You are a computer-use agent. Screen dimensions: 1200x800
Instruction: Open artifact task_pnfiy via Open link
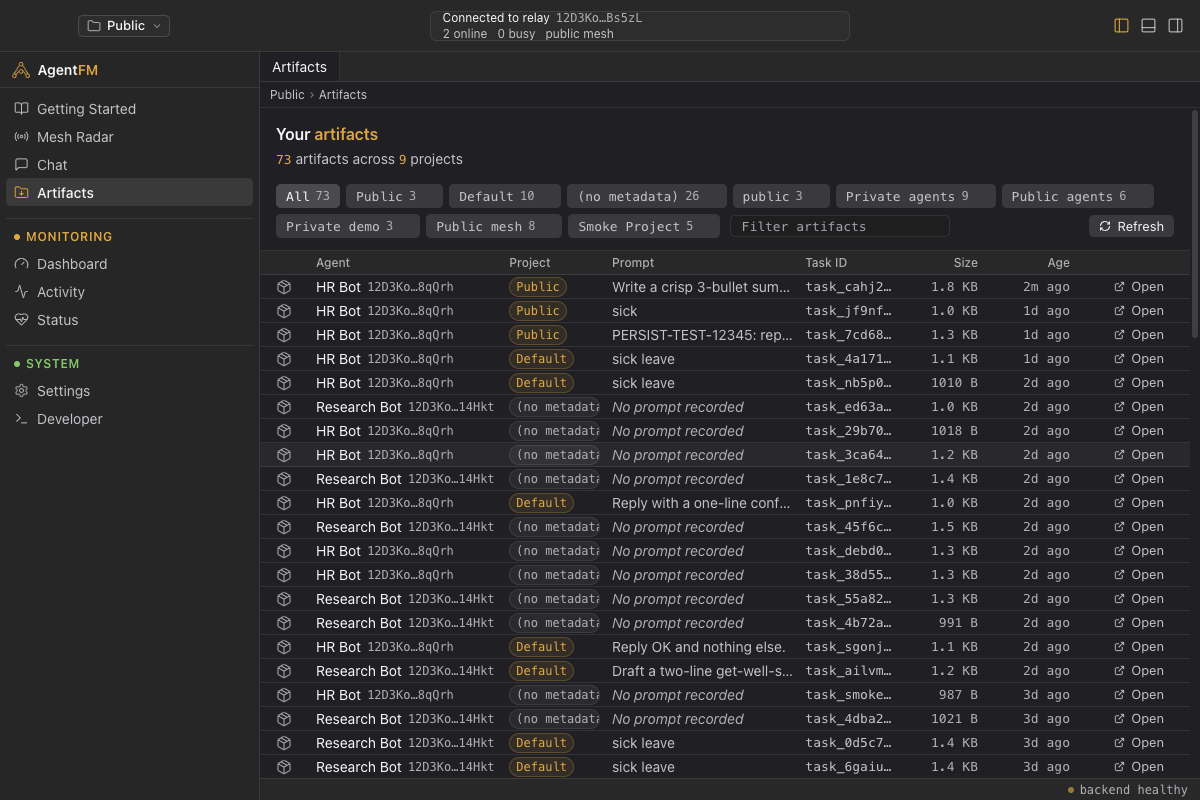(x=1139, y=503)
